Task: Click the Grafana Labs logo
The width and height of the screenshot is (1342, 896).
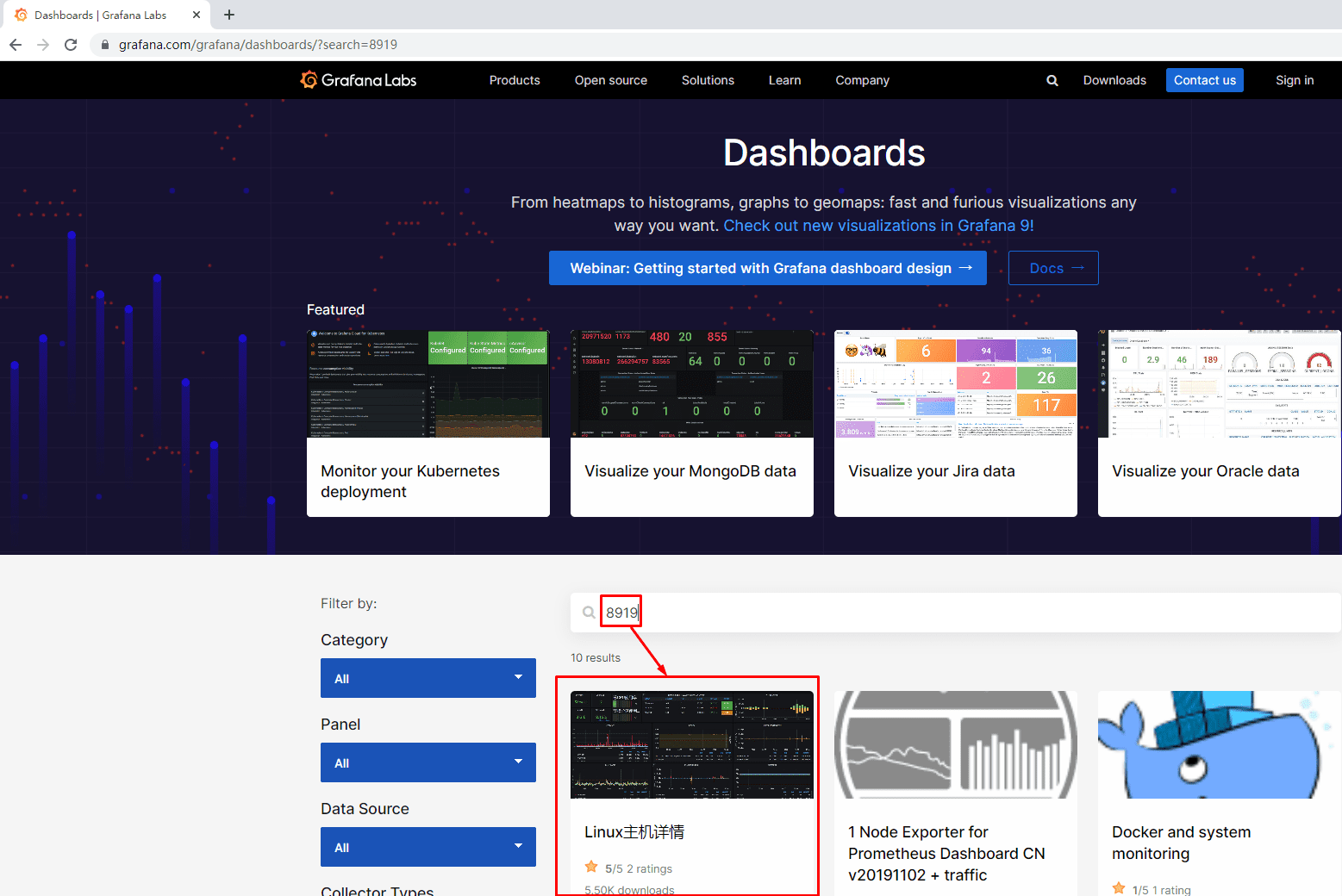Action: click(359, 80)
